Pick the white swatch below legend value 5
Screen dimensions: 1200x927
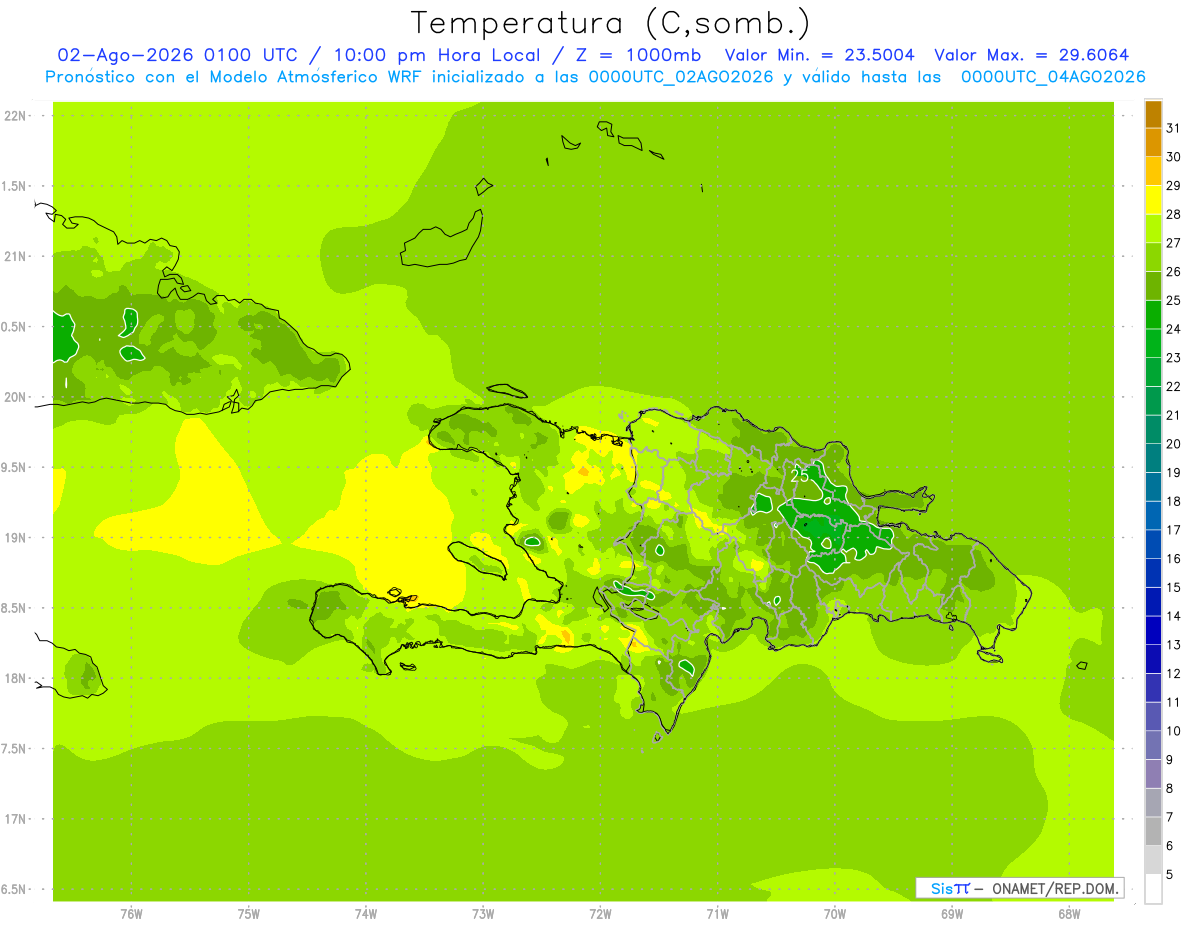1153,889
